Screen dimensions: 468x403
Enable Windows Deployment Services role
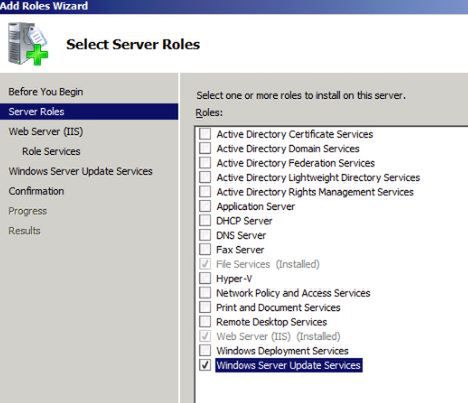click(x=205, y=350)
